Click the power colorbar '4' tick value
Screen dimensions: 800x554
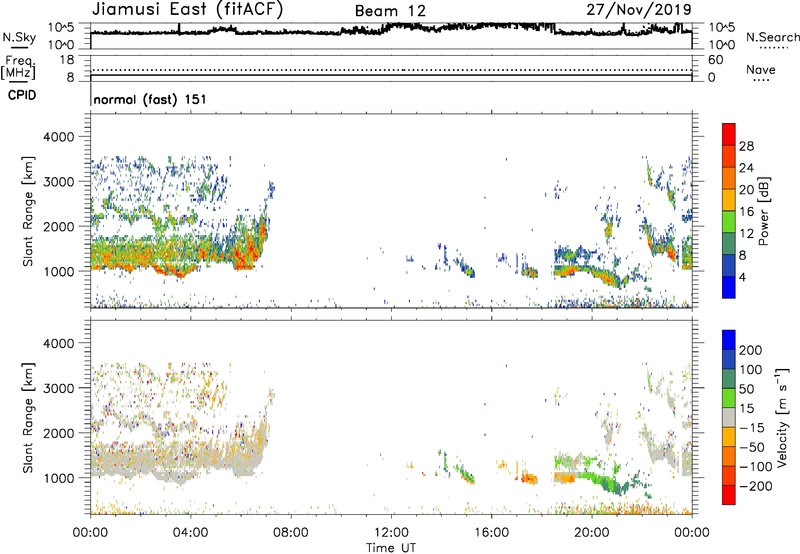pyautogui.click(x=743, y=276)
